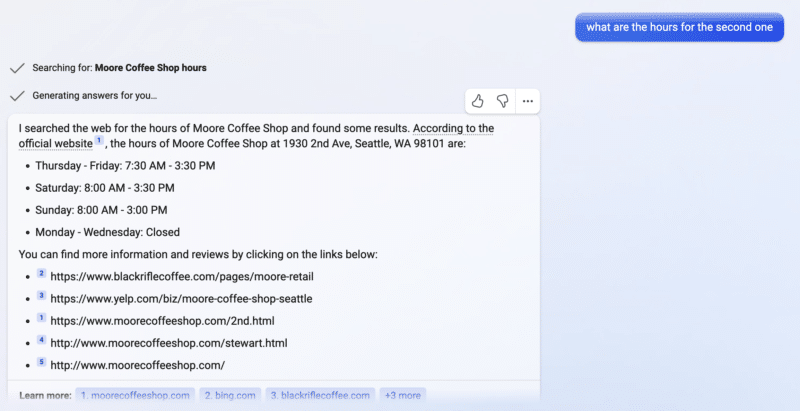Click checkmark next to Generating answers status
800x411 pixels.
(x=17, y=95)
